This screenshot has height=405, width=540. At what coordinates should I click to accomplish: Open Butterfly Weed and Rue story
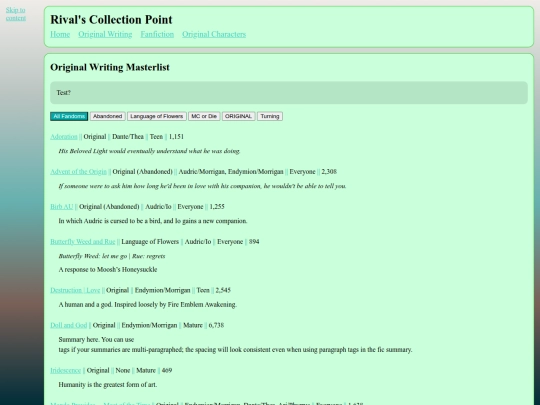tap(83, 242)
